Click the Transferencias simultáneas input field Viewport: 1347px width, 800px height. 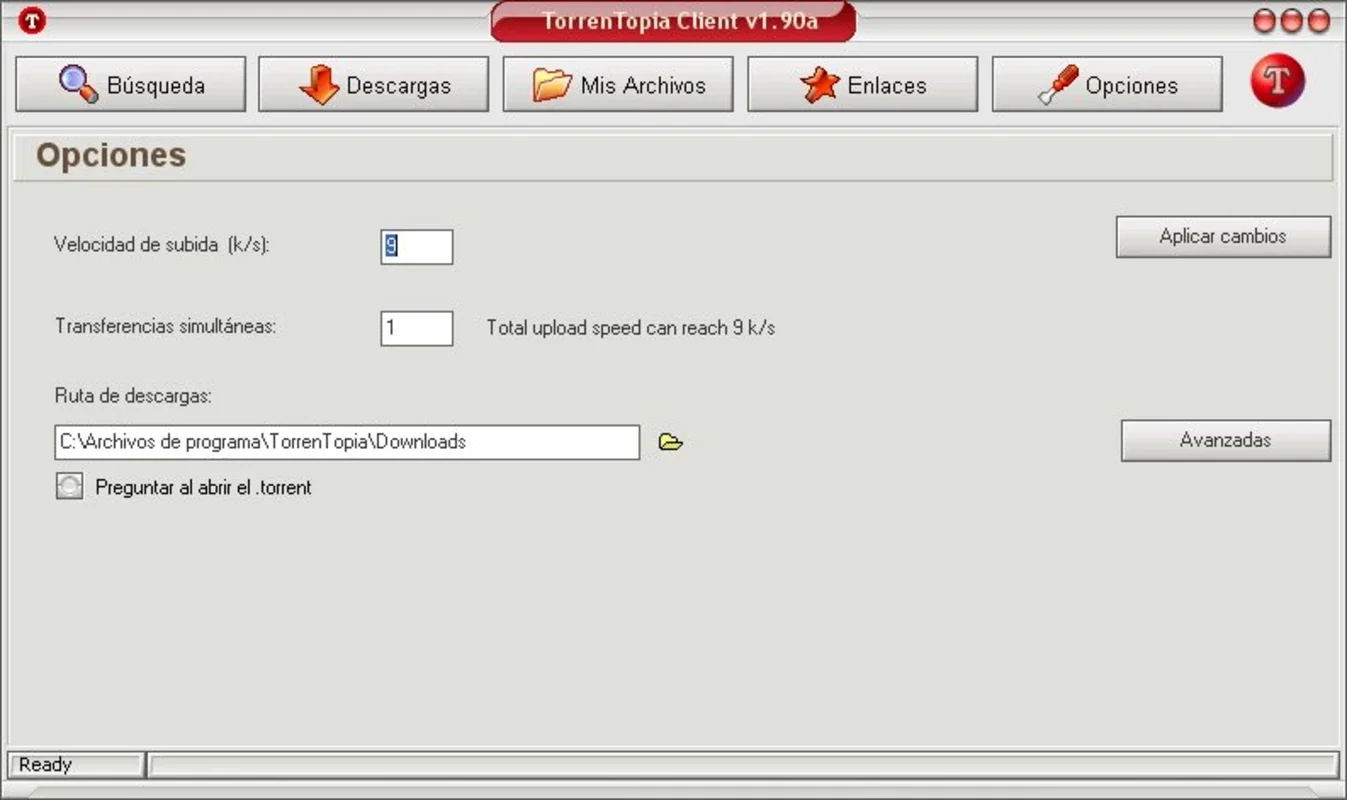(x=417, y=328)
